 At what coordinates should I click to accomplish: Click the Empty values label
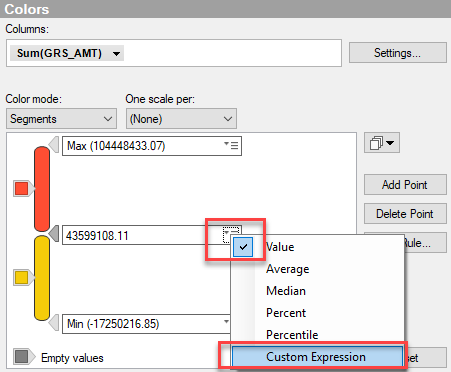coord(72,358)
